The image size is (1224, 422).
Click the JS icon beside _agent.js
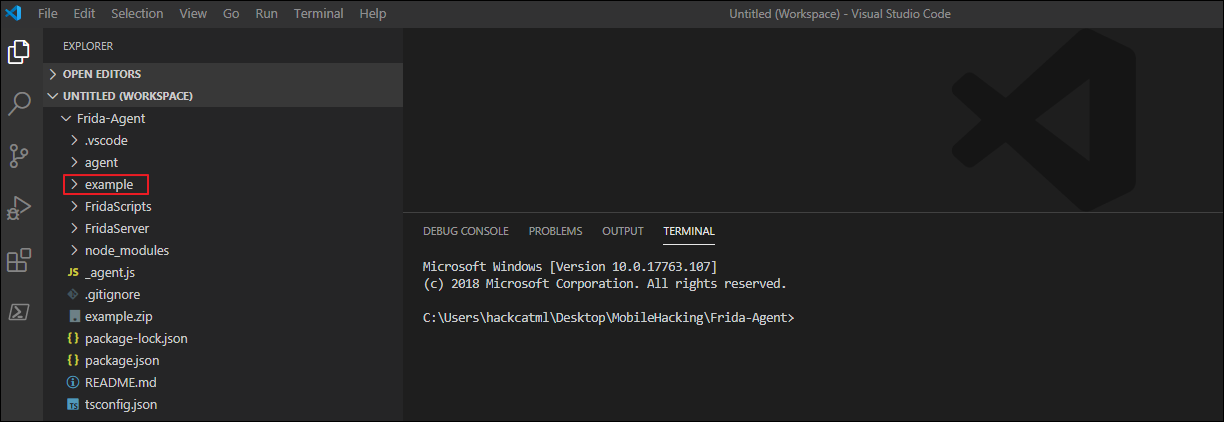click(73, 272)
